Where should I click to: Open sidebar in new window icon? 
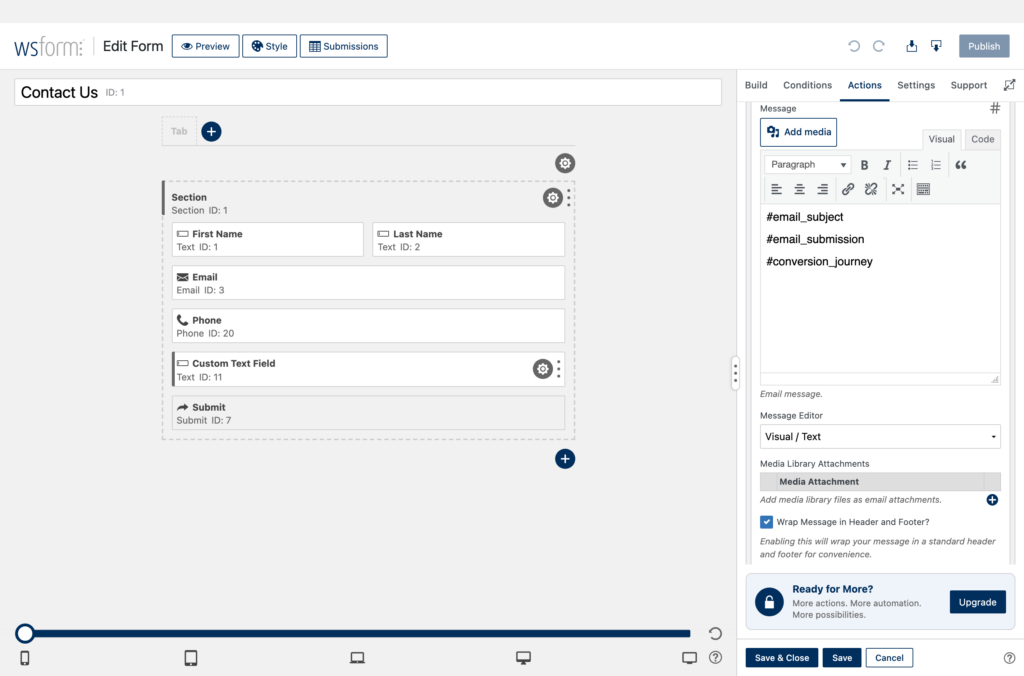coord(1009,85)
